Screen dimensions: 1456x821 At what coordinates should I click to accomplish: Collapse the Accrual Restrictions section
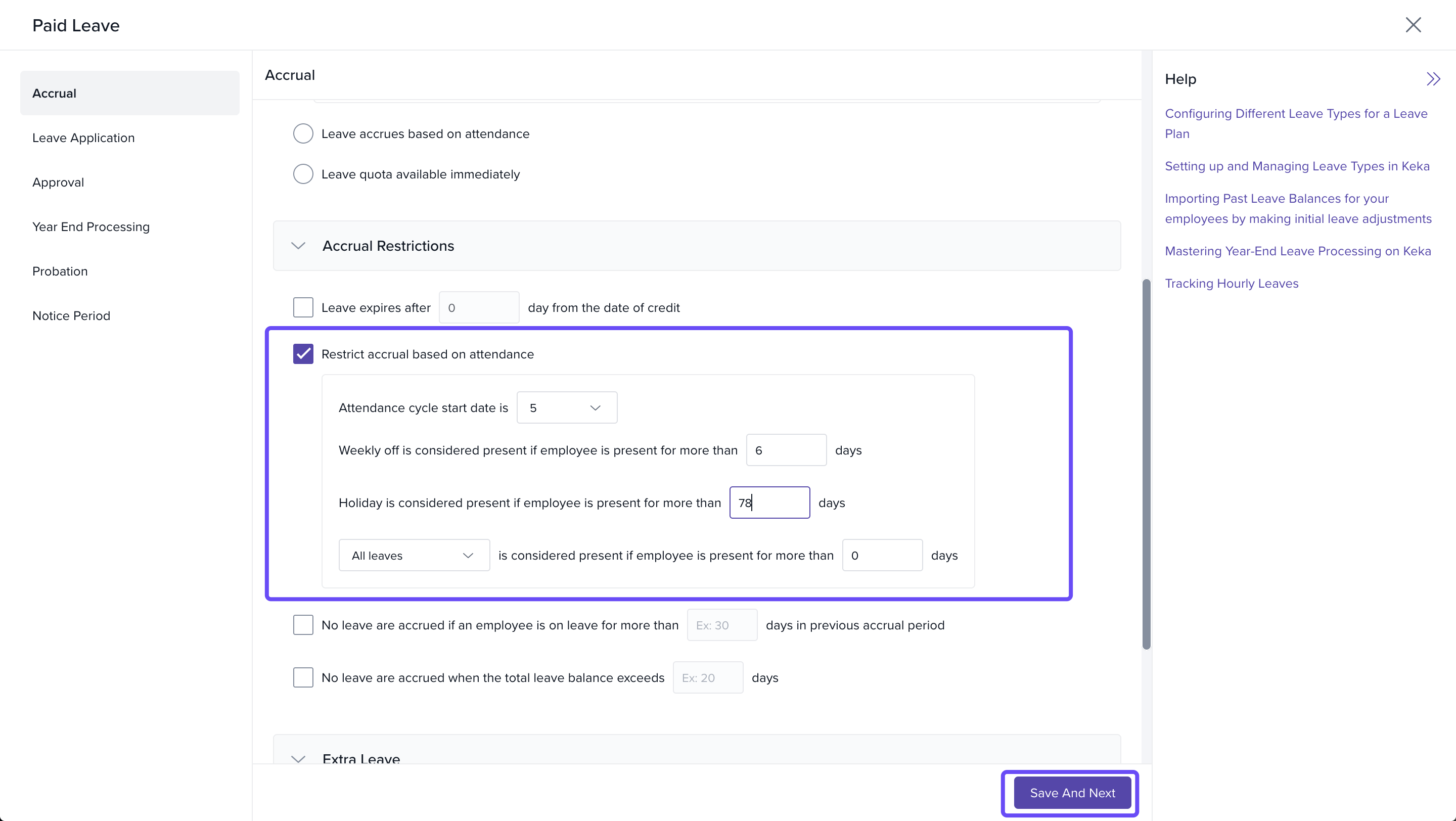298,246
